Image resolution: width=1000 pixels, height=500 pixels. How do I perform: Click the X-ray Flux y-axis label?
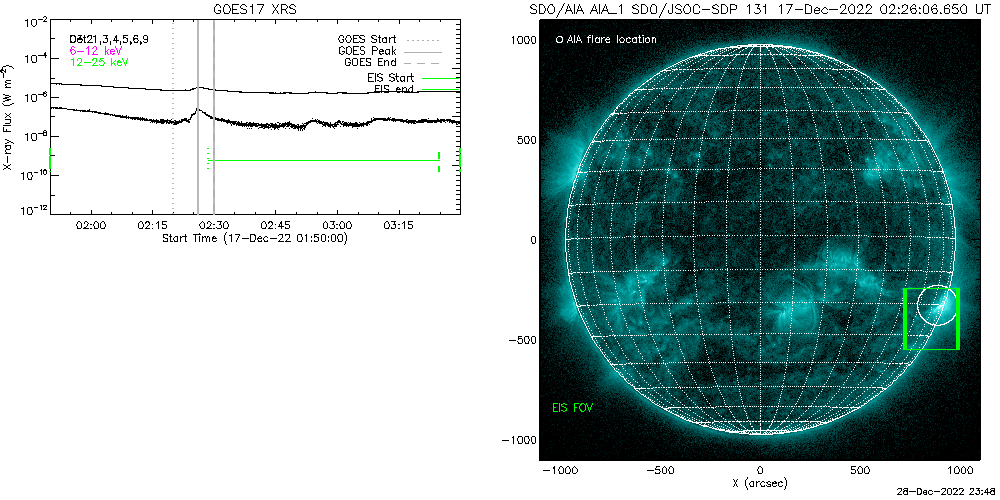click(x=6, y=117)
